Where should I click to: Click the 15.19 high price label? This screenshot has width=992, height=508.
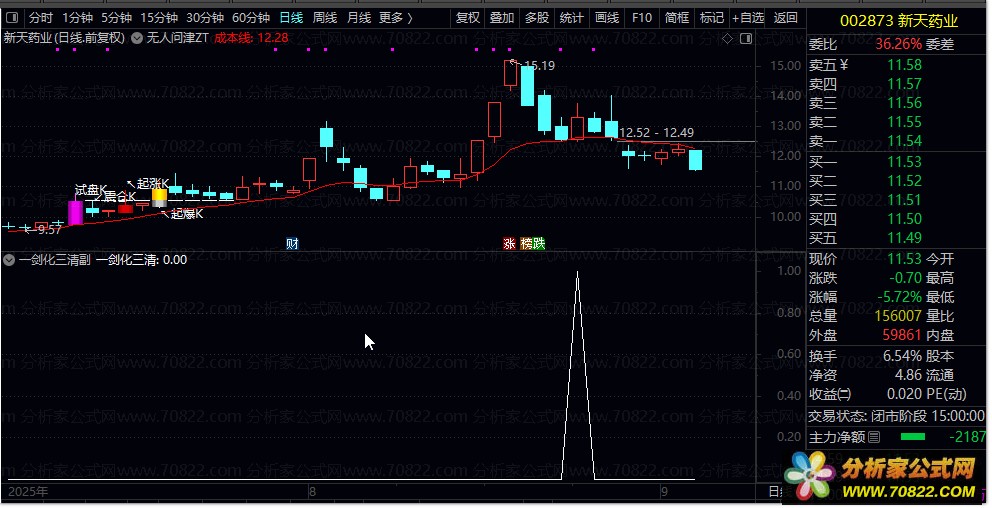[x=540, y=65]
